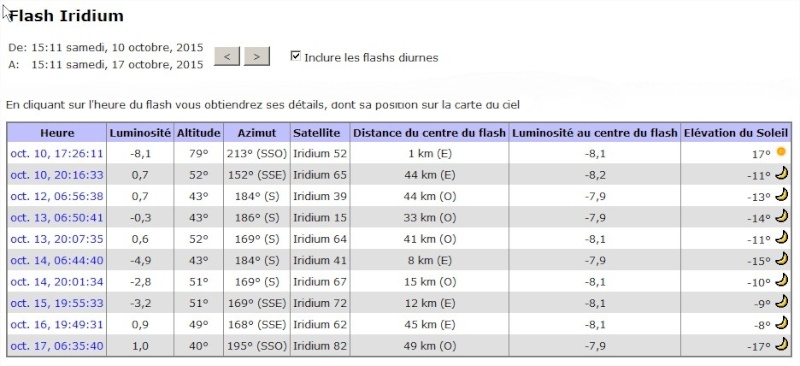
Task: Open flash details for oct. 10, 17:26:11
Action: (57, 154)
